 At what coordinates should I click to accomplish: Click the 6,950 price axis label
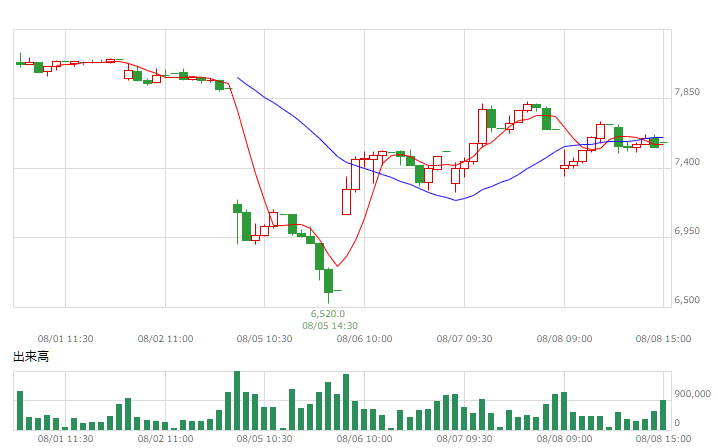(687, 231)
